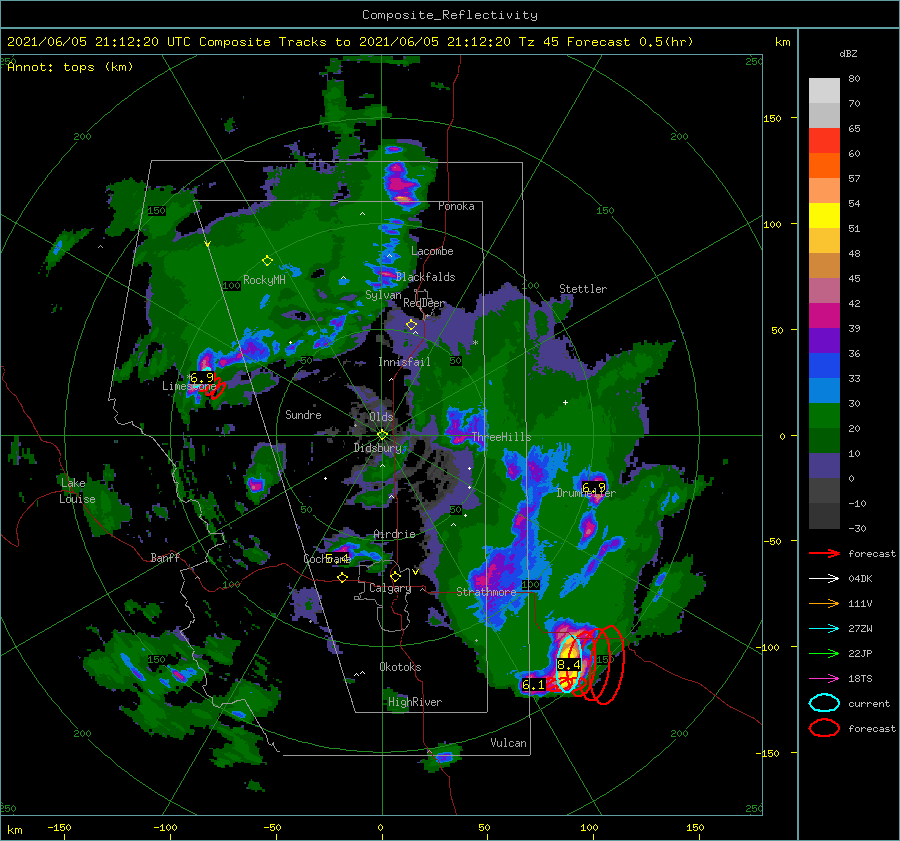Click the Vulcan city label
This screenshot has width=900, height=841.
tap(508, 742)
